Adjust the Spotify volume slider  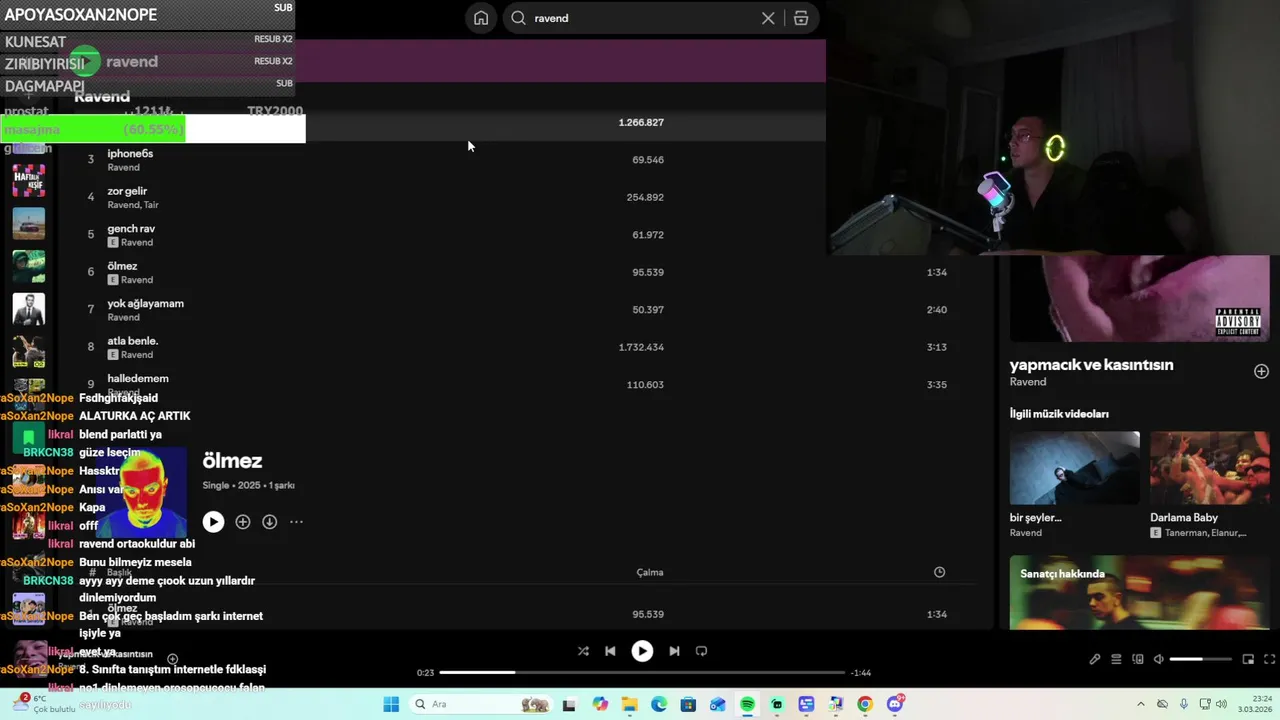click(1200, 659)
